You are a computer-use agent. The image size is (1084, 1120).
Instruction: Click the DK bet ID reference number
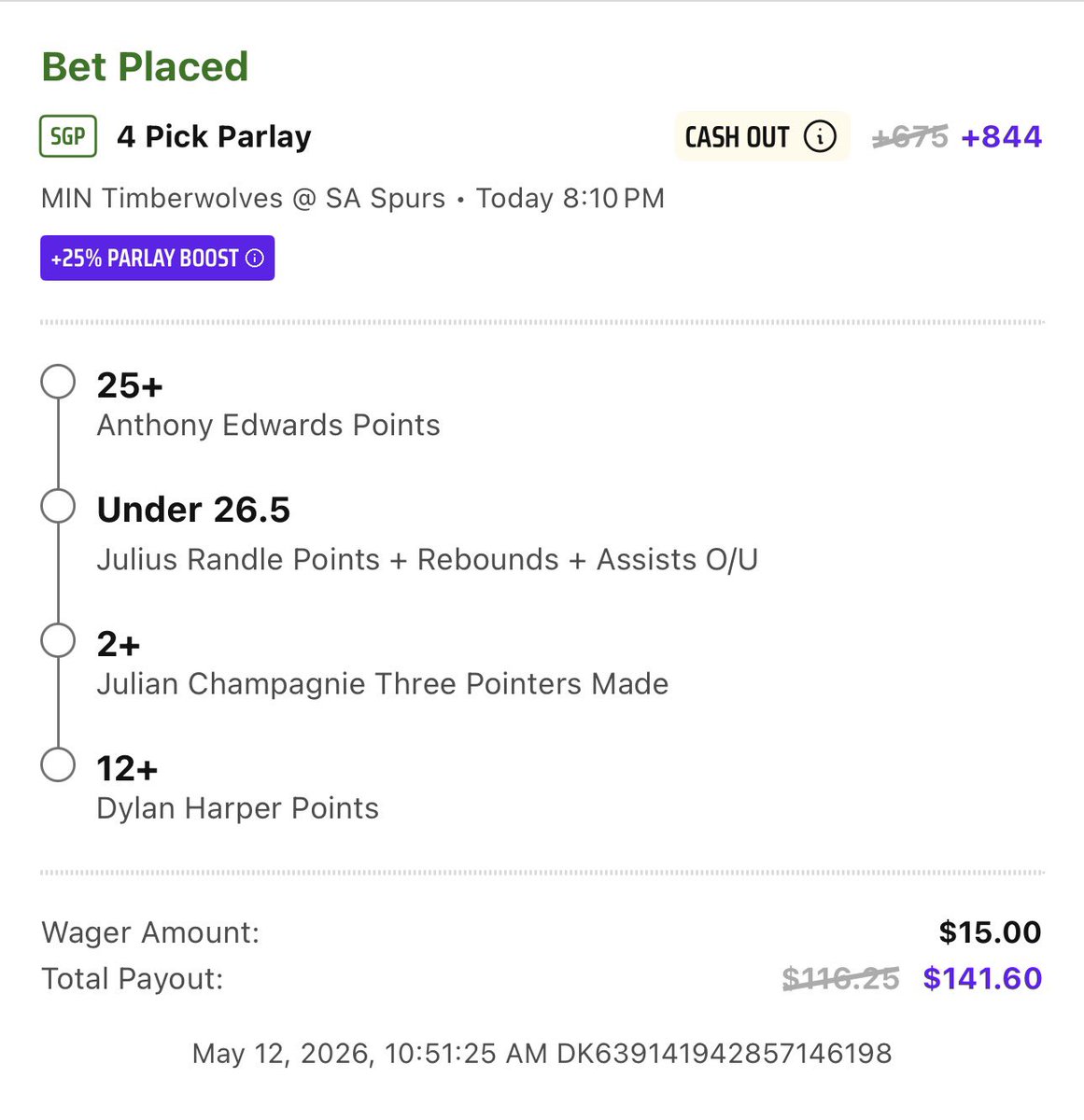725,1054
